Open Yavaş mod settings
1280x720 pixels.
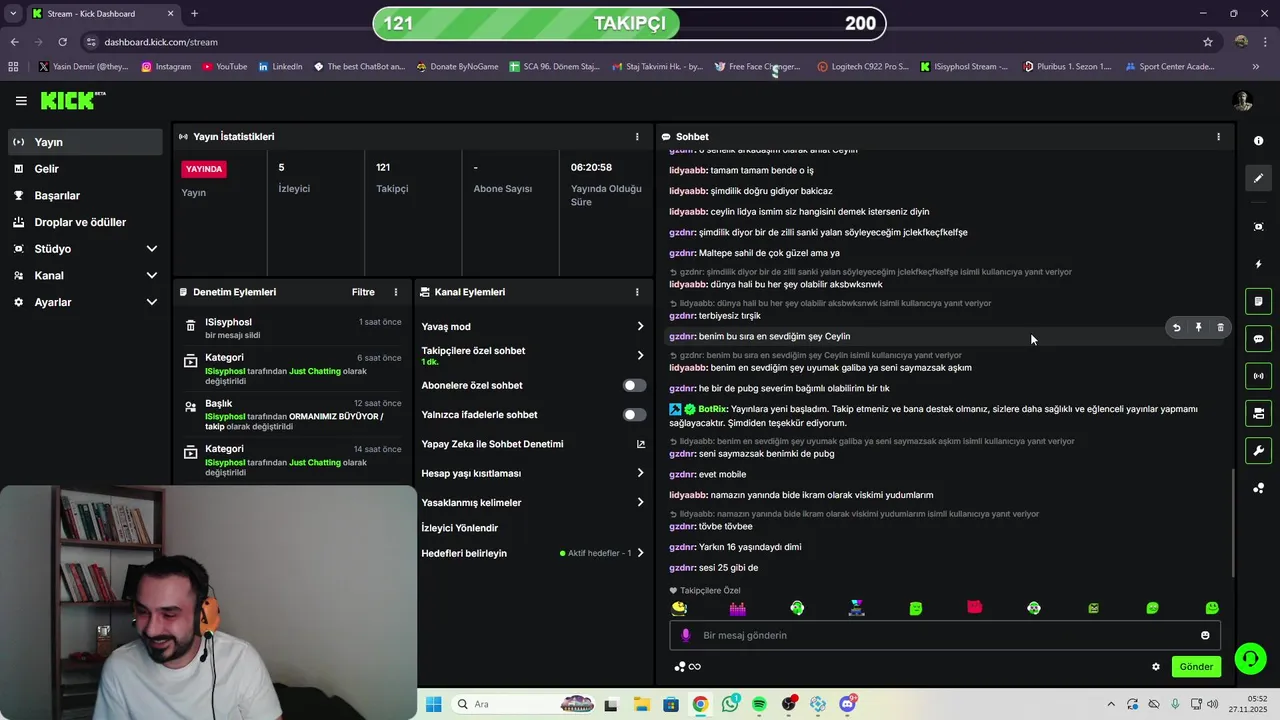533,326
